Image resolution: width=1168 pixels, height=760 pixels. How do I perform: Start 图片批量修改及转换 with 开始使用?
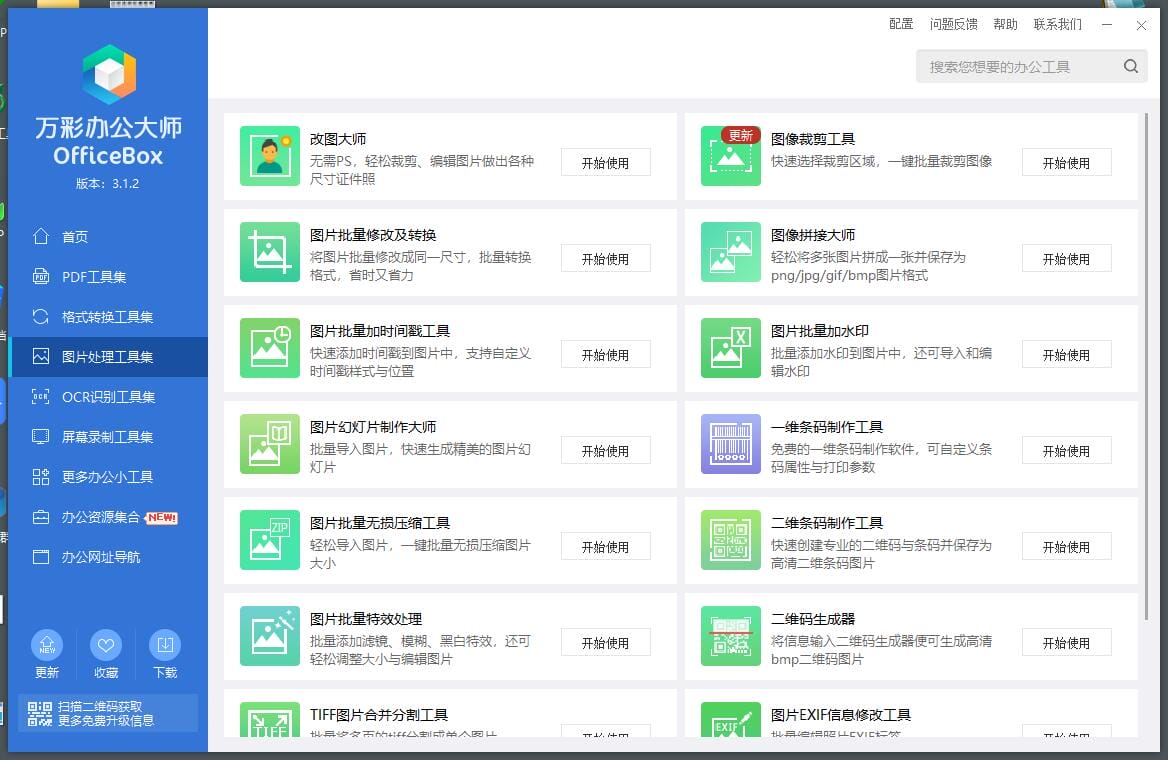(606, 259)
